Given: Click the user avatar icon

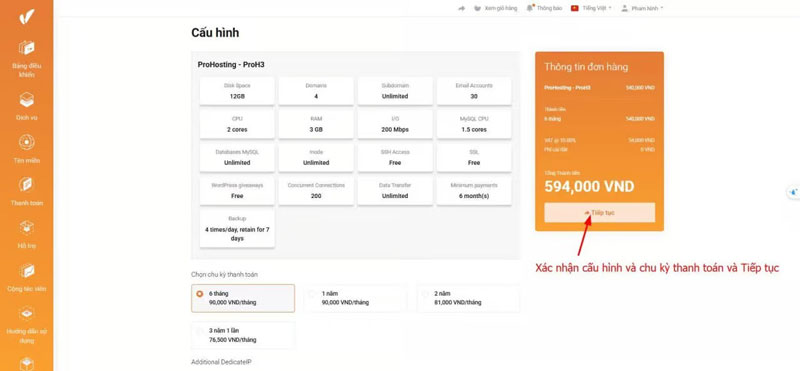Looking at the screenshot, I should [624, 8].
